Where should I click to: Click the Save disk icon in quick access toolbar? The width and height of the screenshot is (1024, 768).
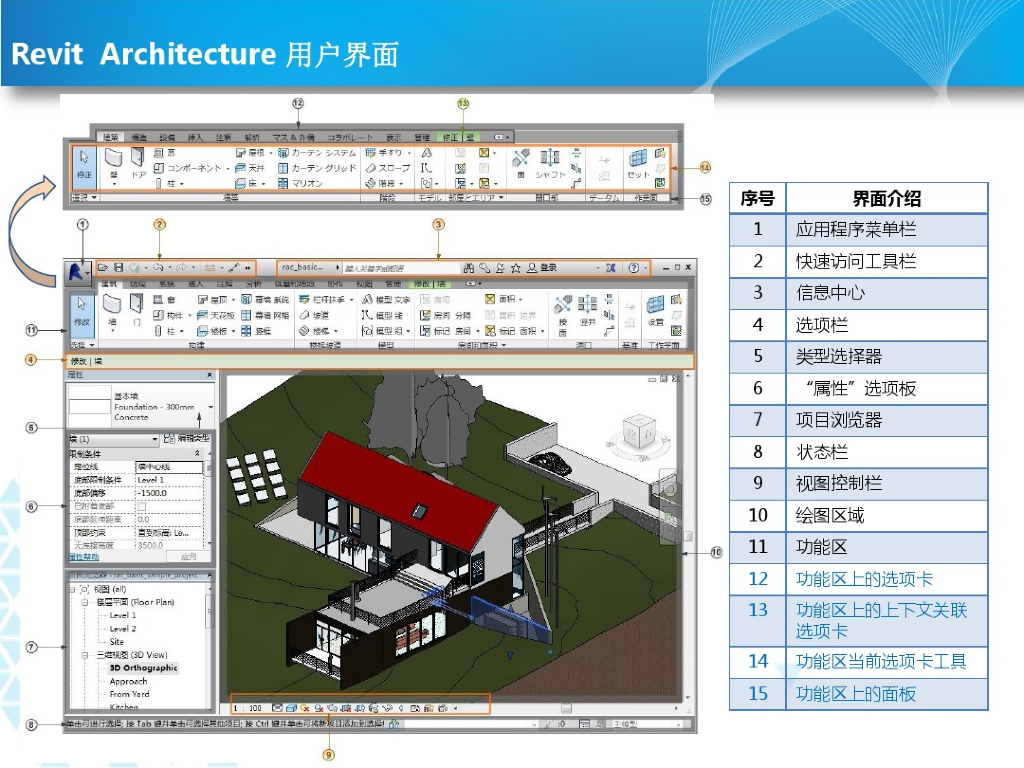118,268
